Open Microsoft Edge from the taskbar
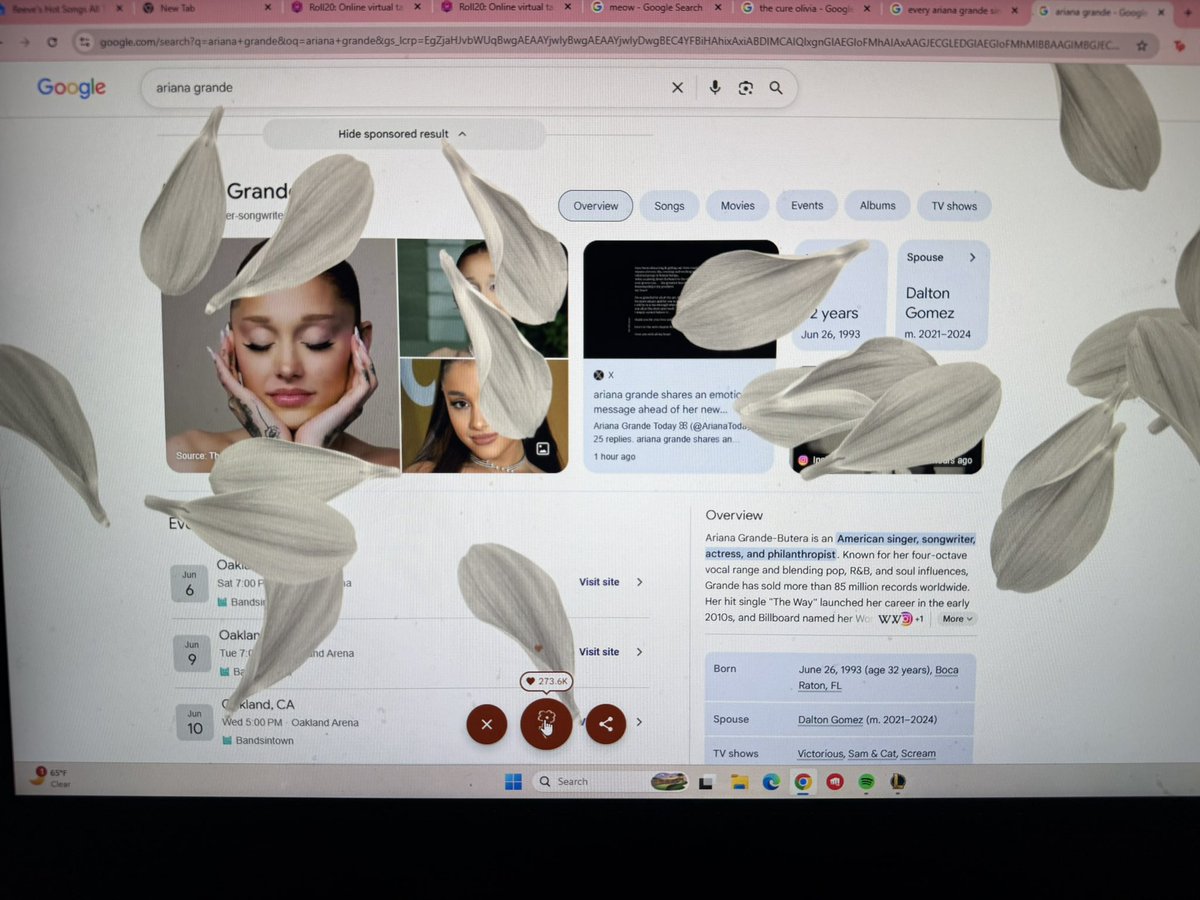This screenshot has height=900, width=1200. point(771,782)
